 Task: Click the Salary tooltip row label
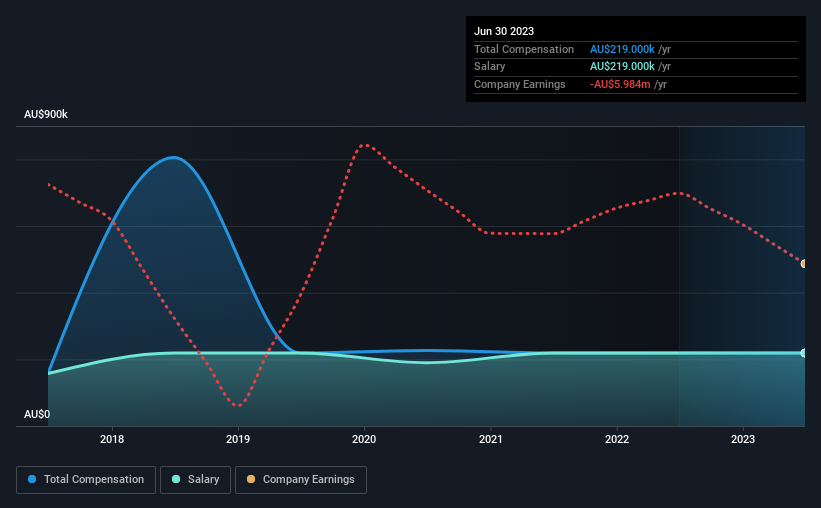490,67
